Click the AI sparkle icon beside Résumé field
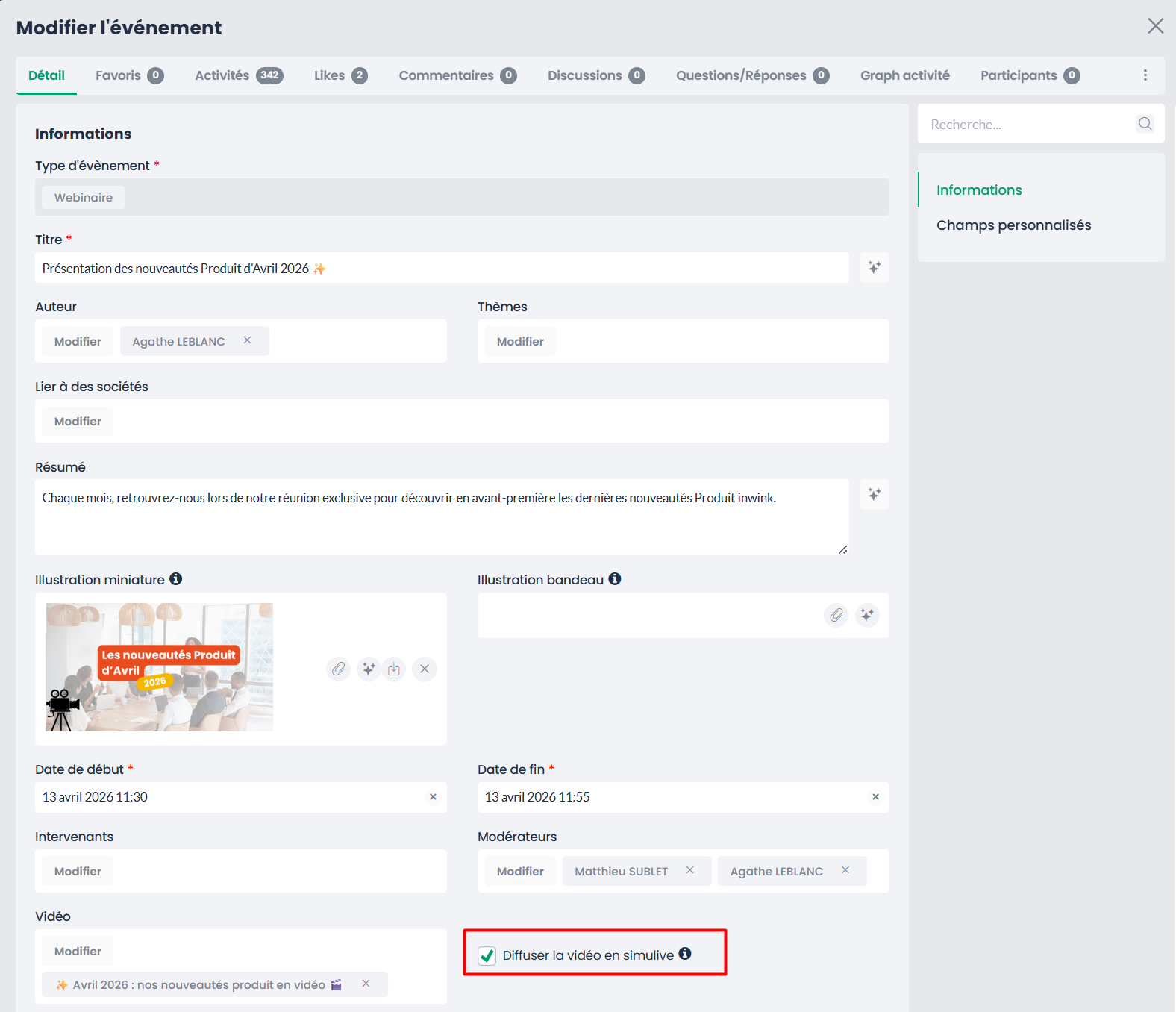The width and height of the screenshot is (1176, 1012). 874,495
